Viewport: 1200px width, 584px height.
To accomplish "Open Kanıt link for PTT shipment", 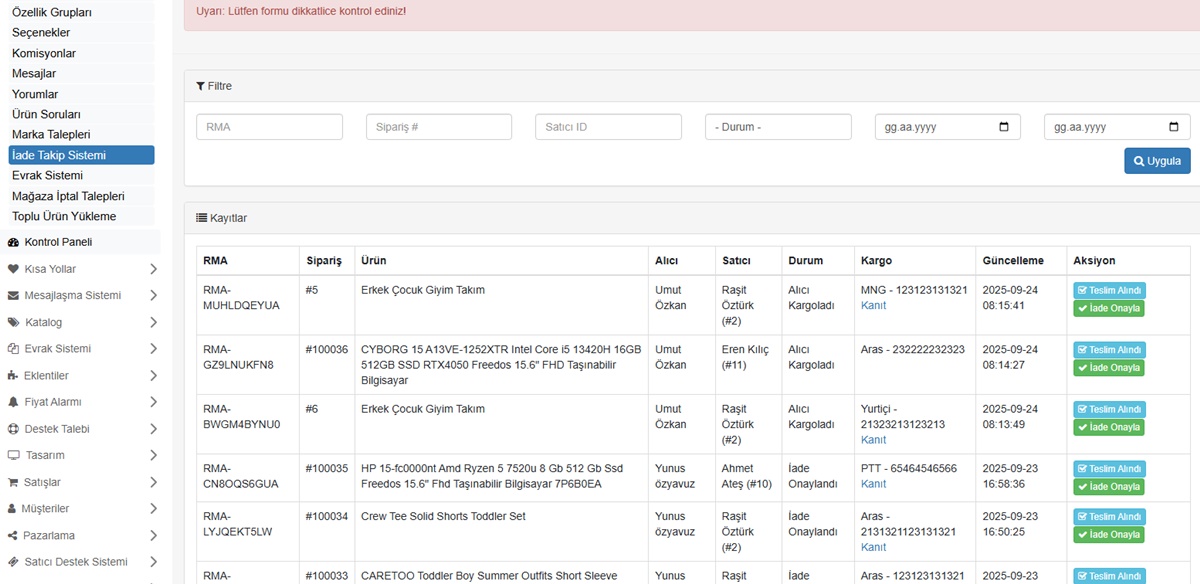I will [873, 484].
